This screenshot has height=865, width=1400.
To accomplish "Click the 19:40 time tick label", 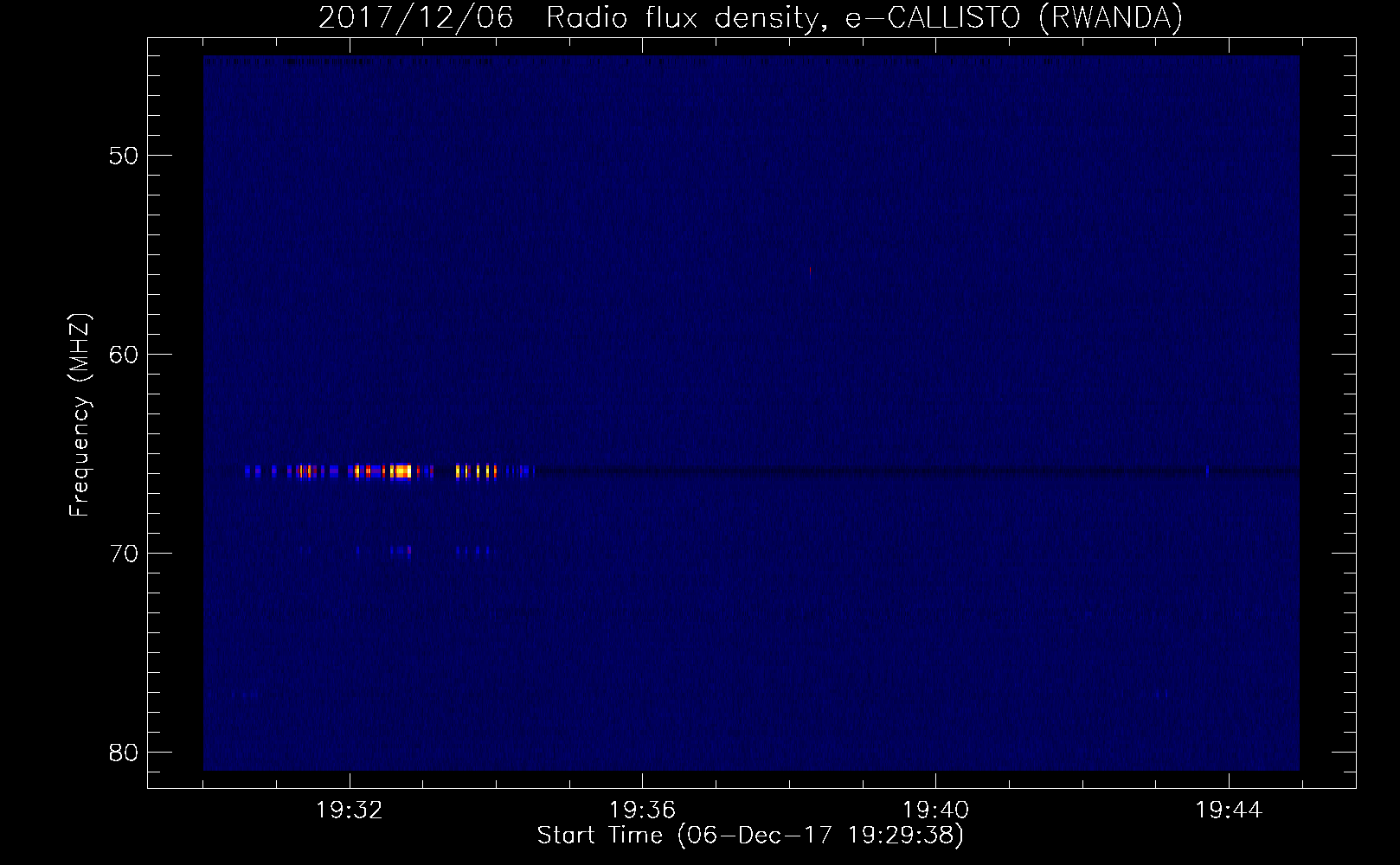I will point(935,811).
